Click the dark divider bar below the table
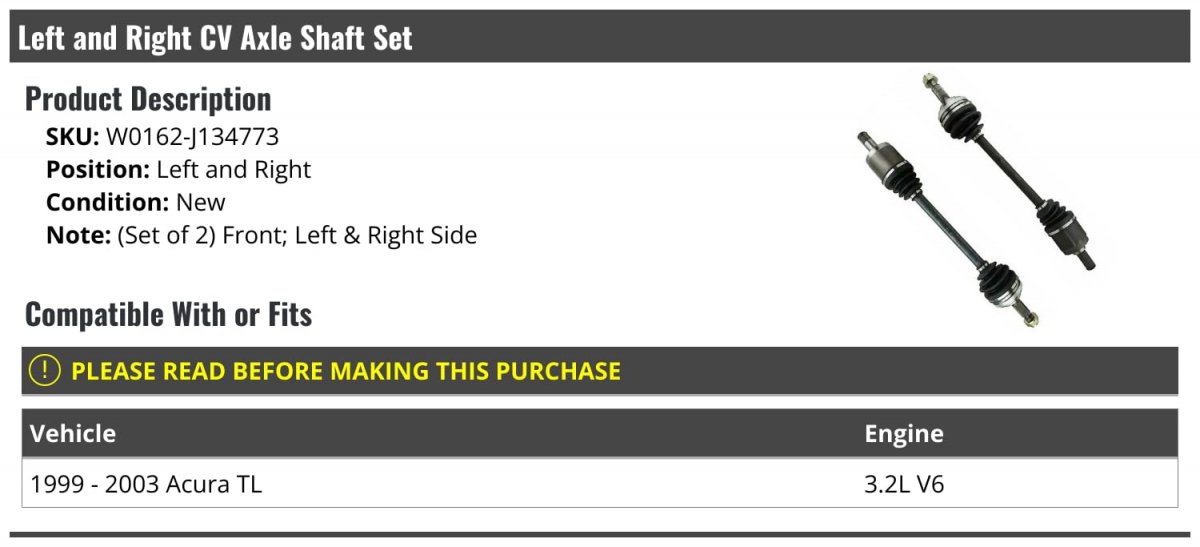Image resolution: width=1200 pixels, height=547 pixels. click(x=600, y=535)
